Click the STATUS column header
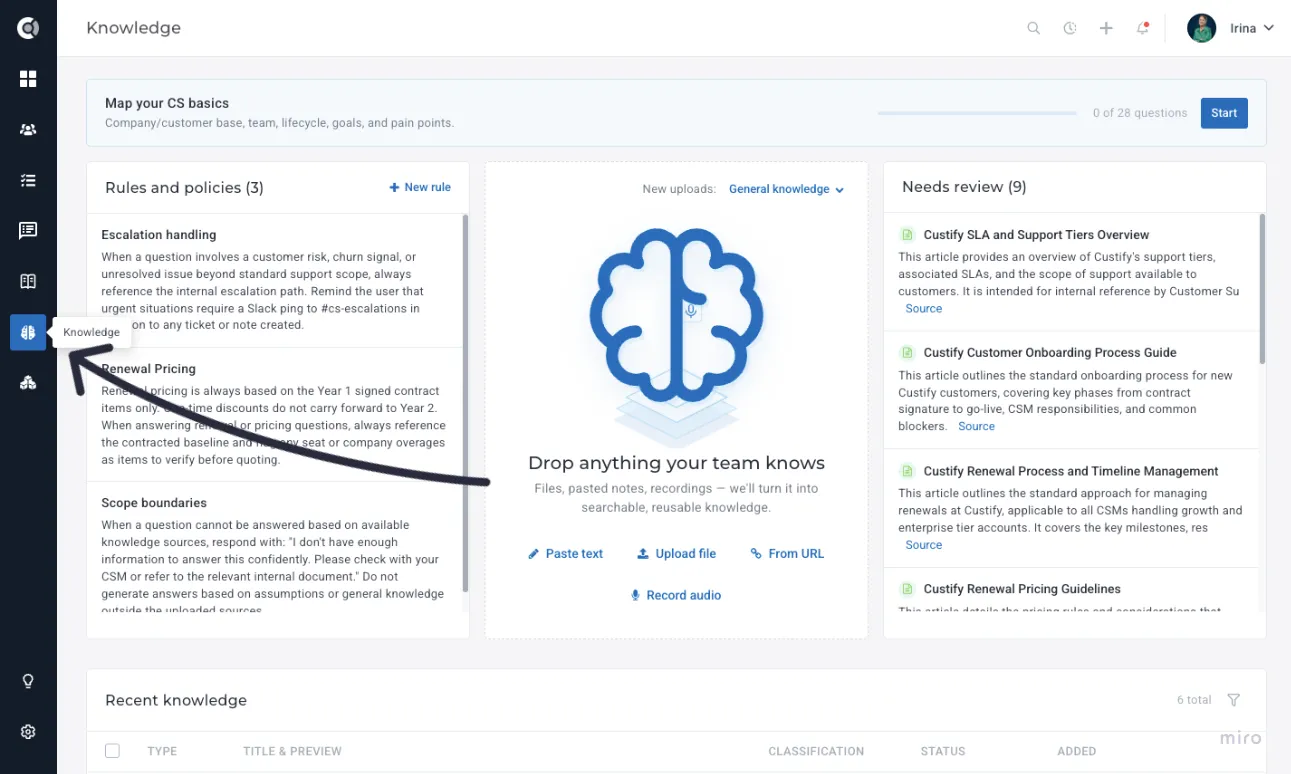Screen dimensions: 1291x774 (943, 751)
